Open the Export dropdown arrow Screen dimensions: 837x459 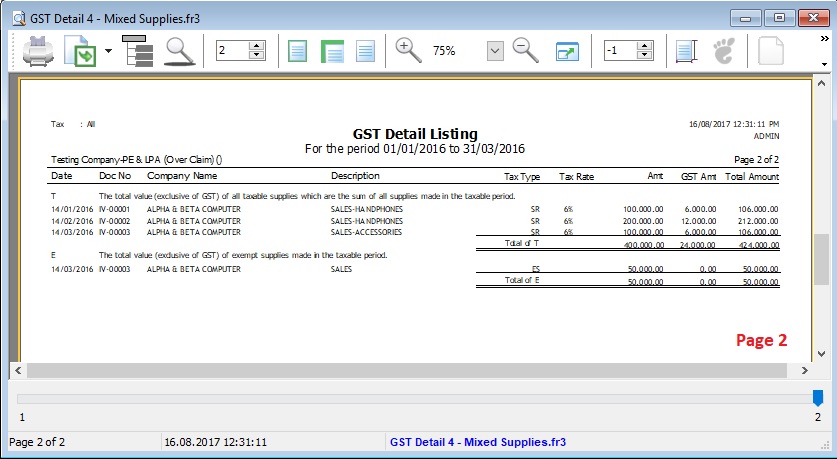(x=107, y=51)
